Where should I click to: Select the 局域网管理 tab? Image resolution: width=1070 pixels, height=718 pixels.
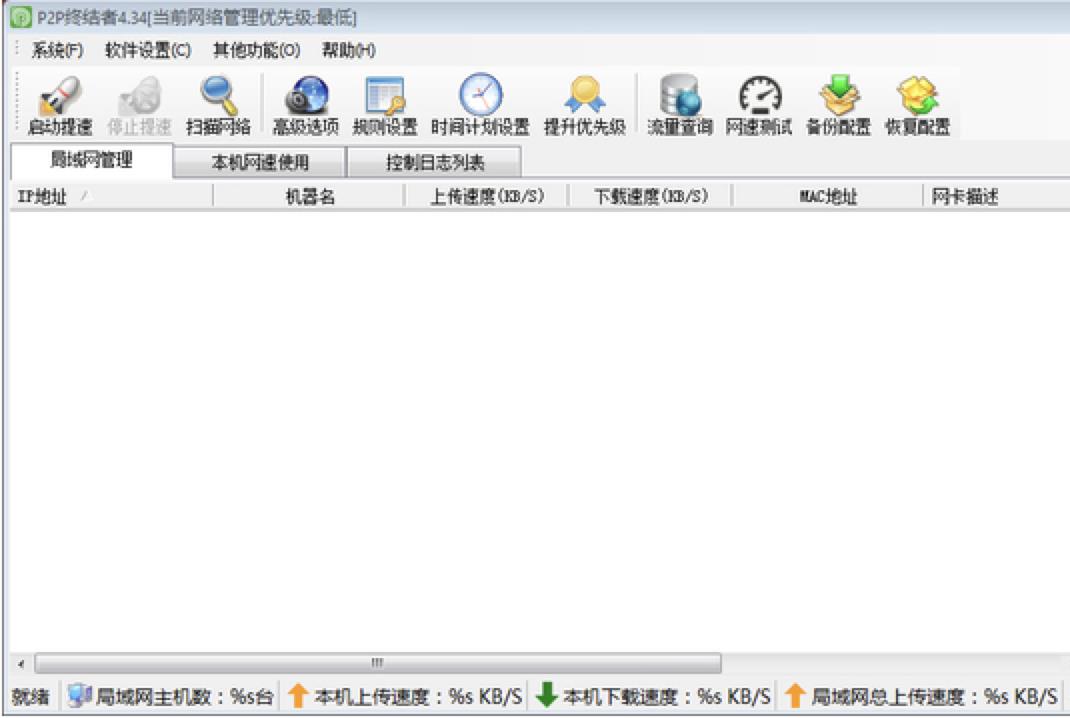(88, 161)
